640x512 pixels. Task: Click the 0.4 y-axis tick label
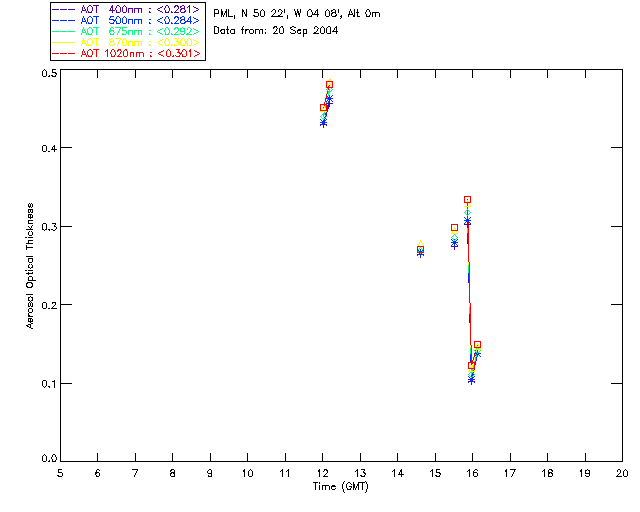49,148
